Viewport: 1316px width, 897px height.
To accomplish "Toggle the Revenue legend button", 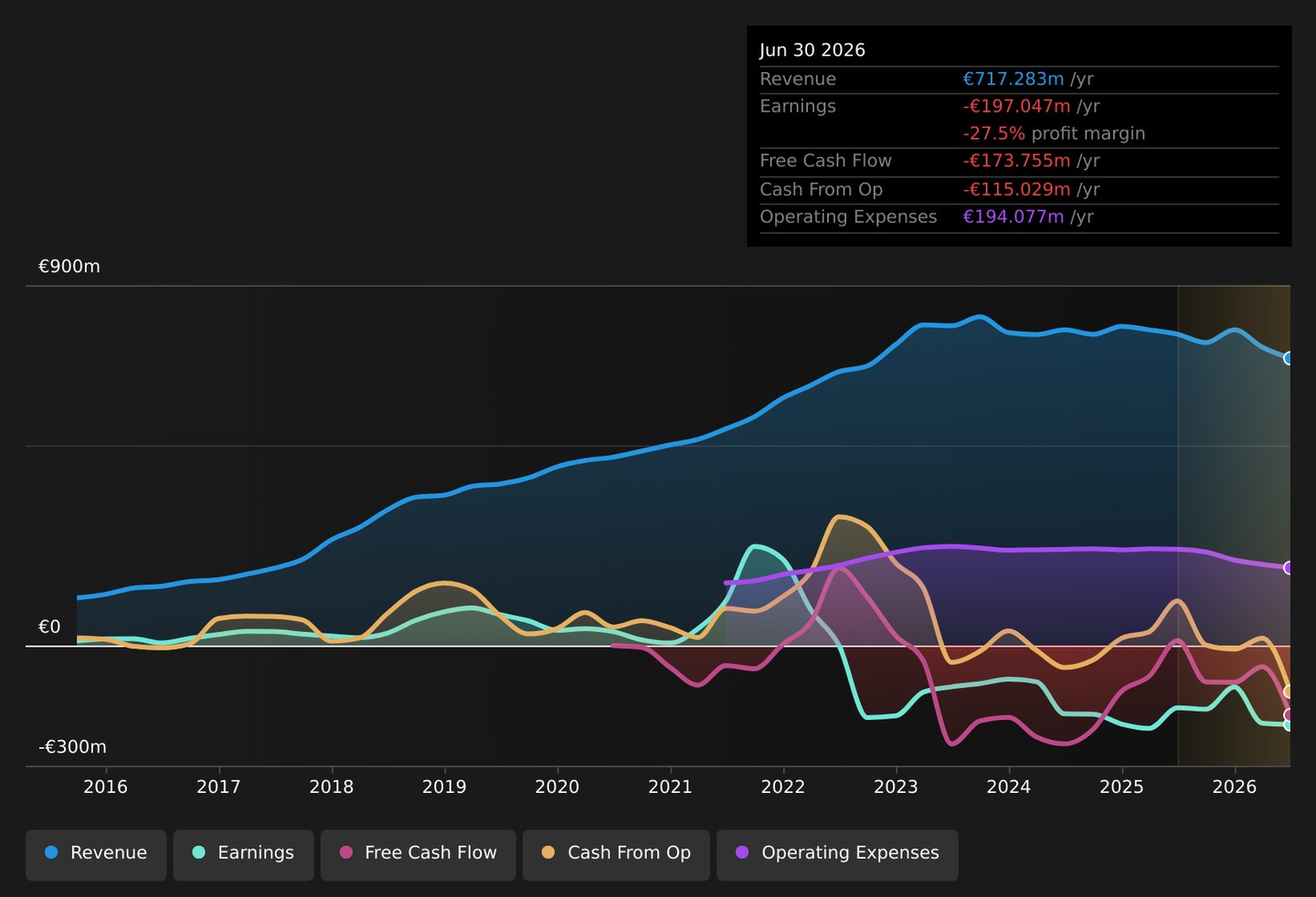I will point(96,855).
